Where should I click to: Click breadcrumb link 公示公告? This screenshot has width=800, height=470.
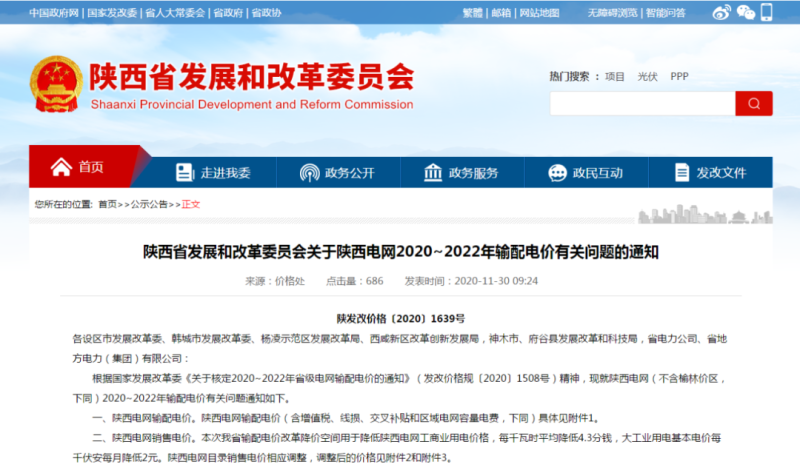pos(149,204)
